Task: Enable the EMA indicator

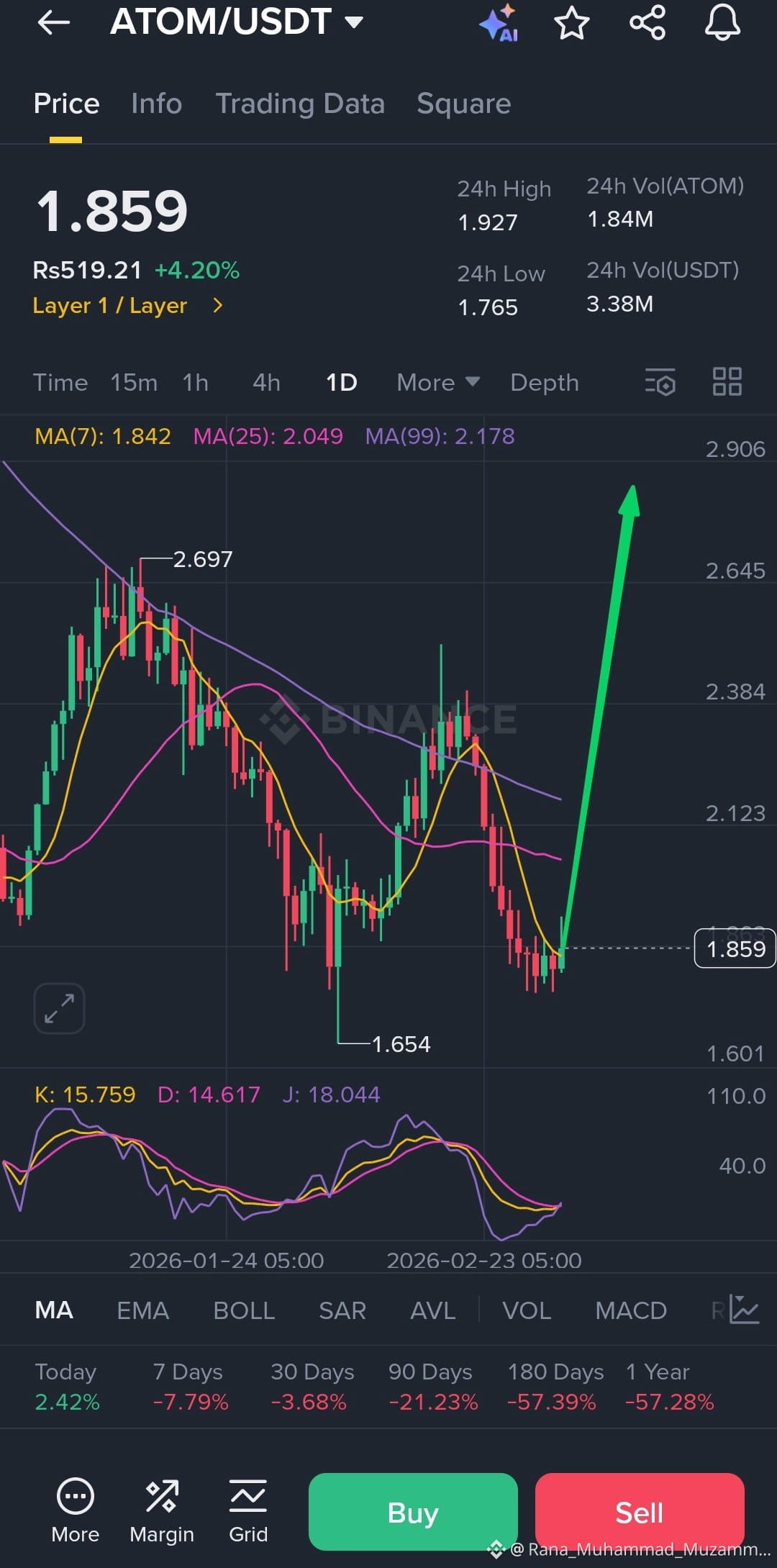Action: click(x=143, y=1310)
